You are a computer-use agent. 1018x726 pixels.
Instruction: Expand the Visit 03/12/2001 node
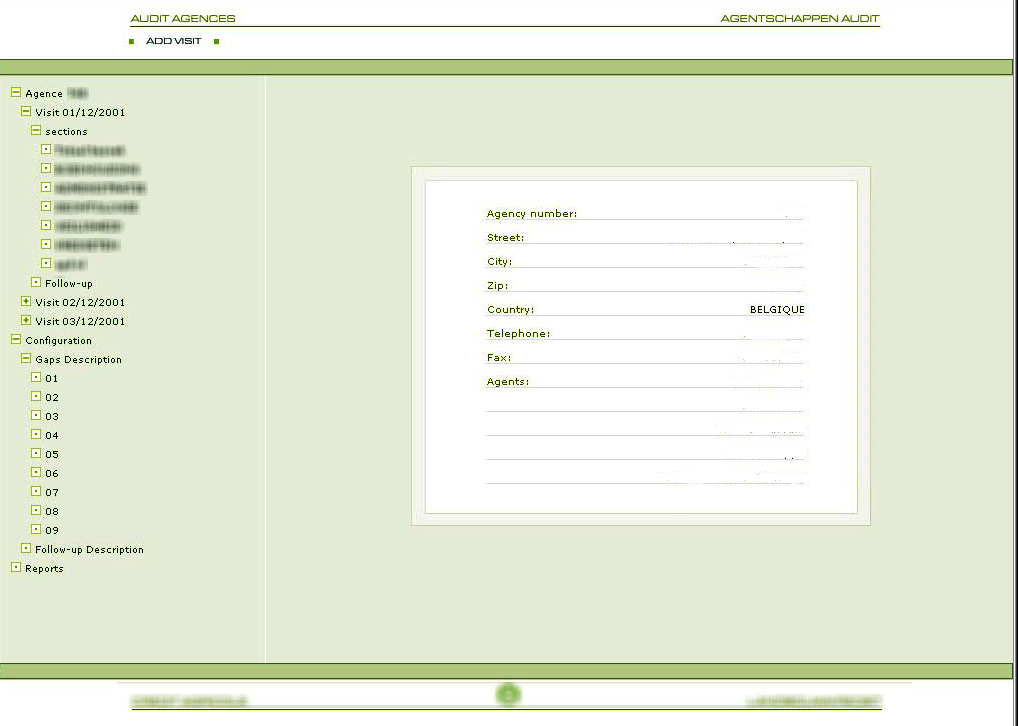(x=26, y=320)
